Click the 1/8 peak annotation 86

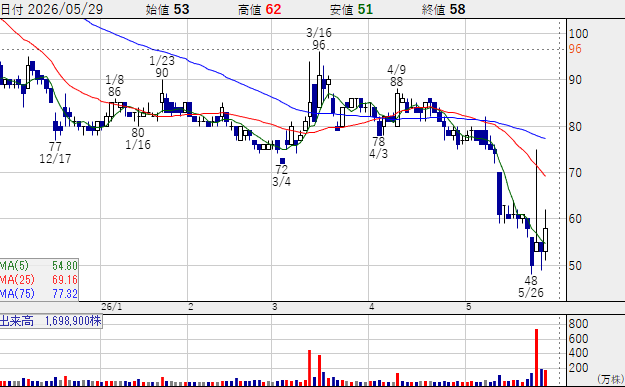114,92
